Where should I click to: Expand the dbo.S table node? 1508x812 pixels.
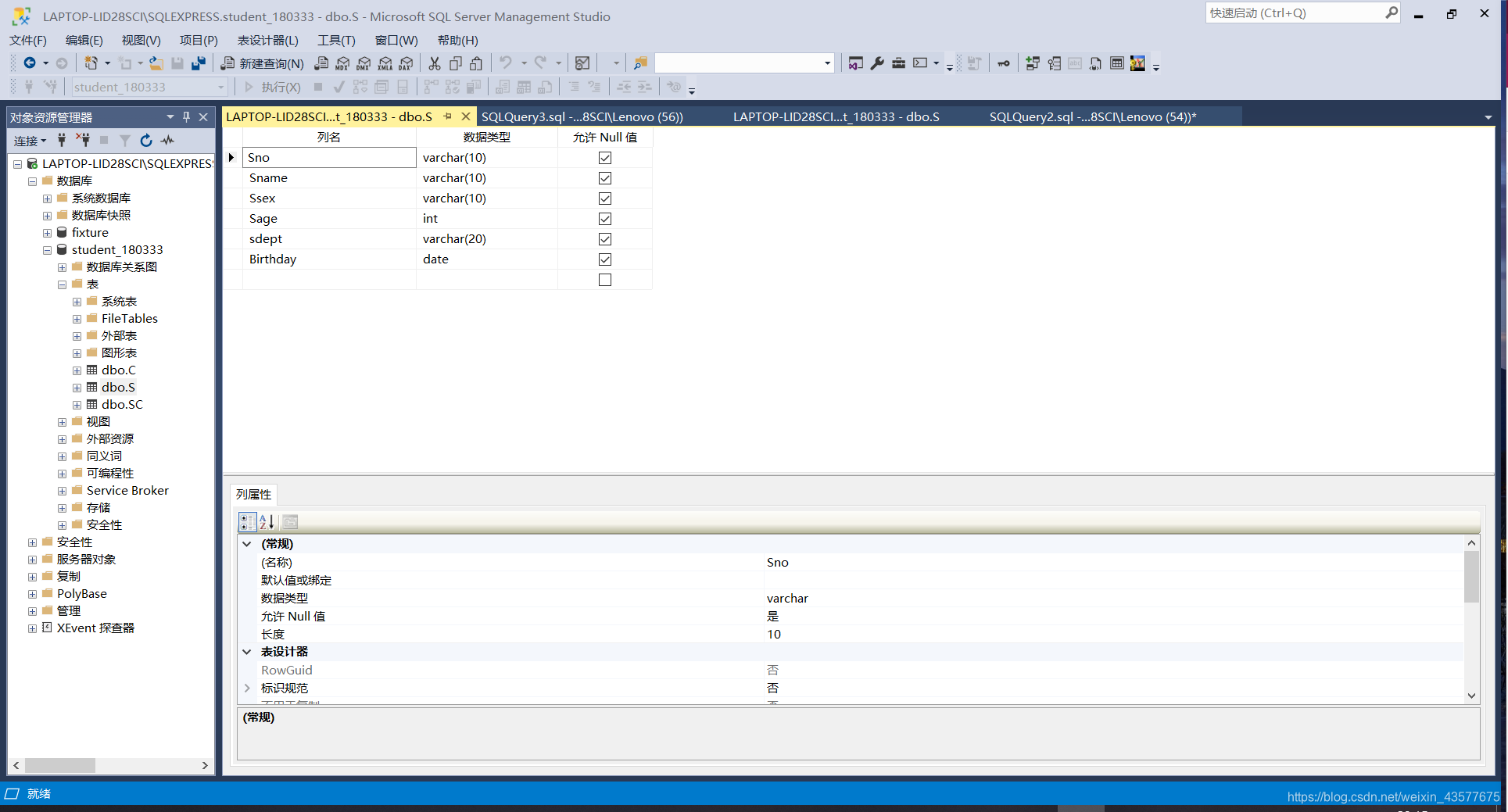pos(77,388)
